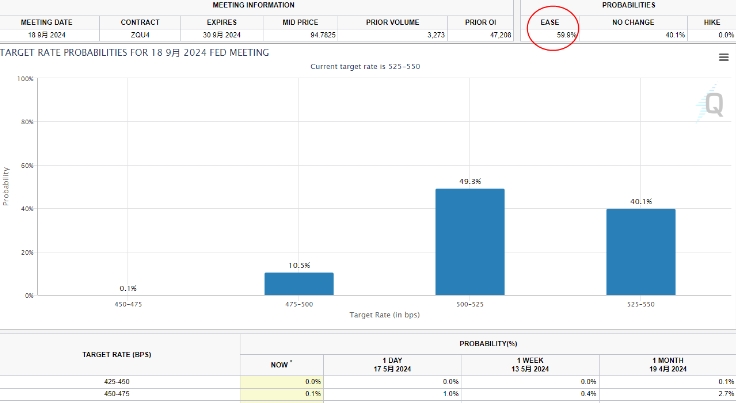743x403 pixels.
Task: Click the 49.3% data label above bar
Action: point(470,182)
